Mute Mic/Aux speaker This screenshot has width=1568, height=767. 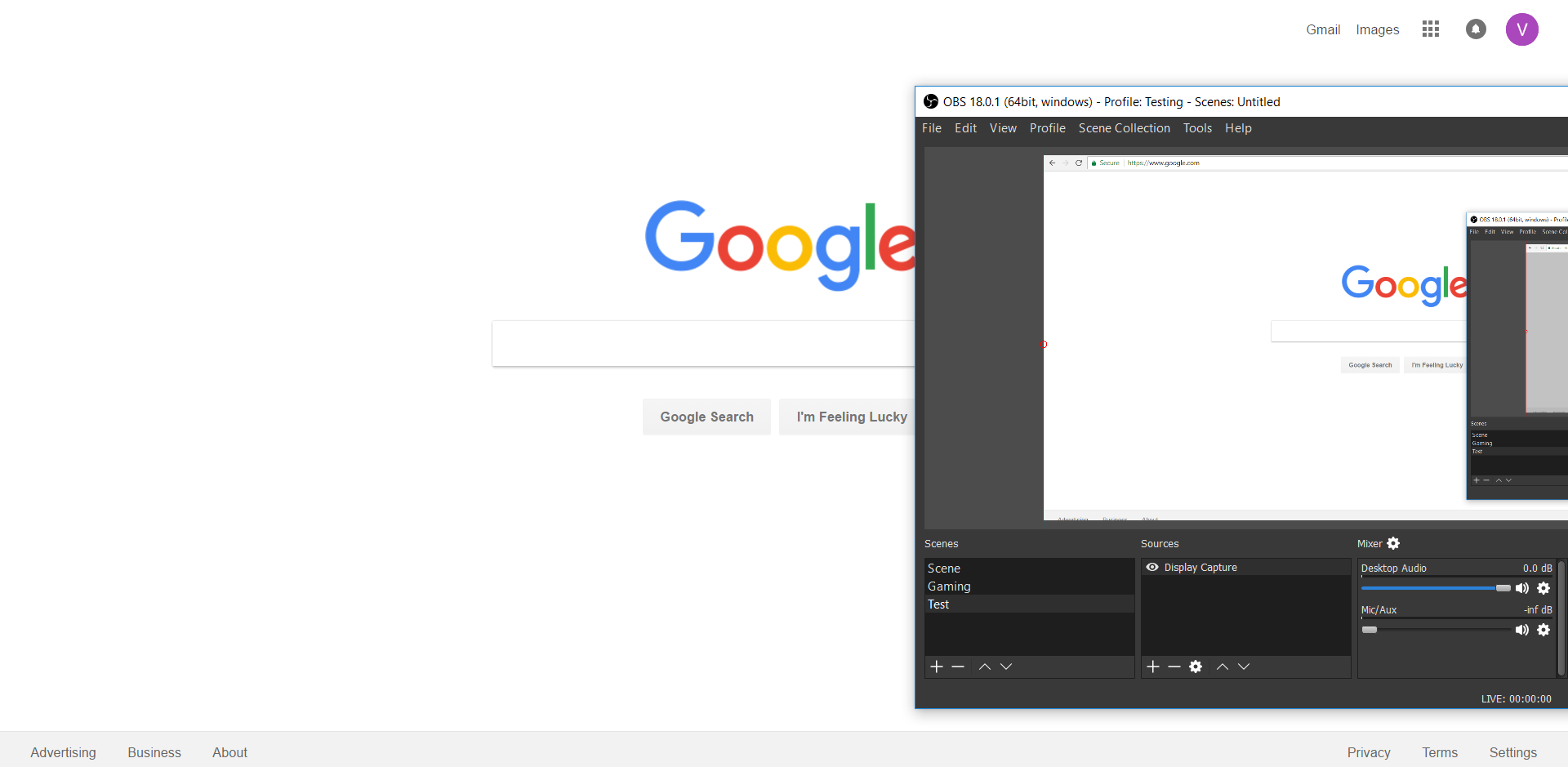click(1522, 630)
